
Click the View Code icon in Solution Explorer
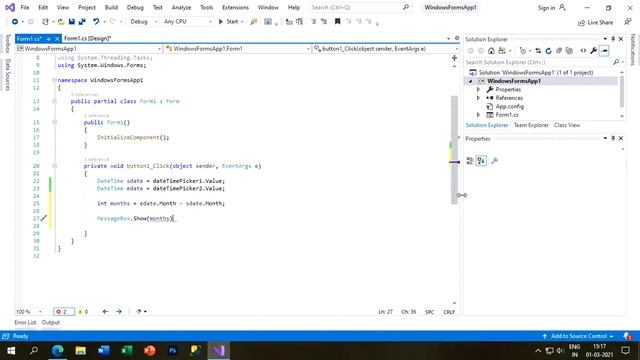583,51
